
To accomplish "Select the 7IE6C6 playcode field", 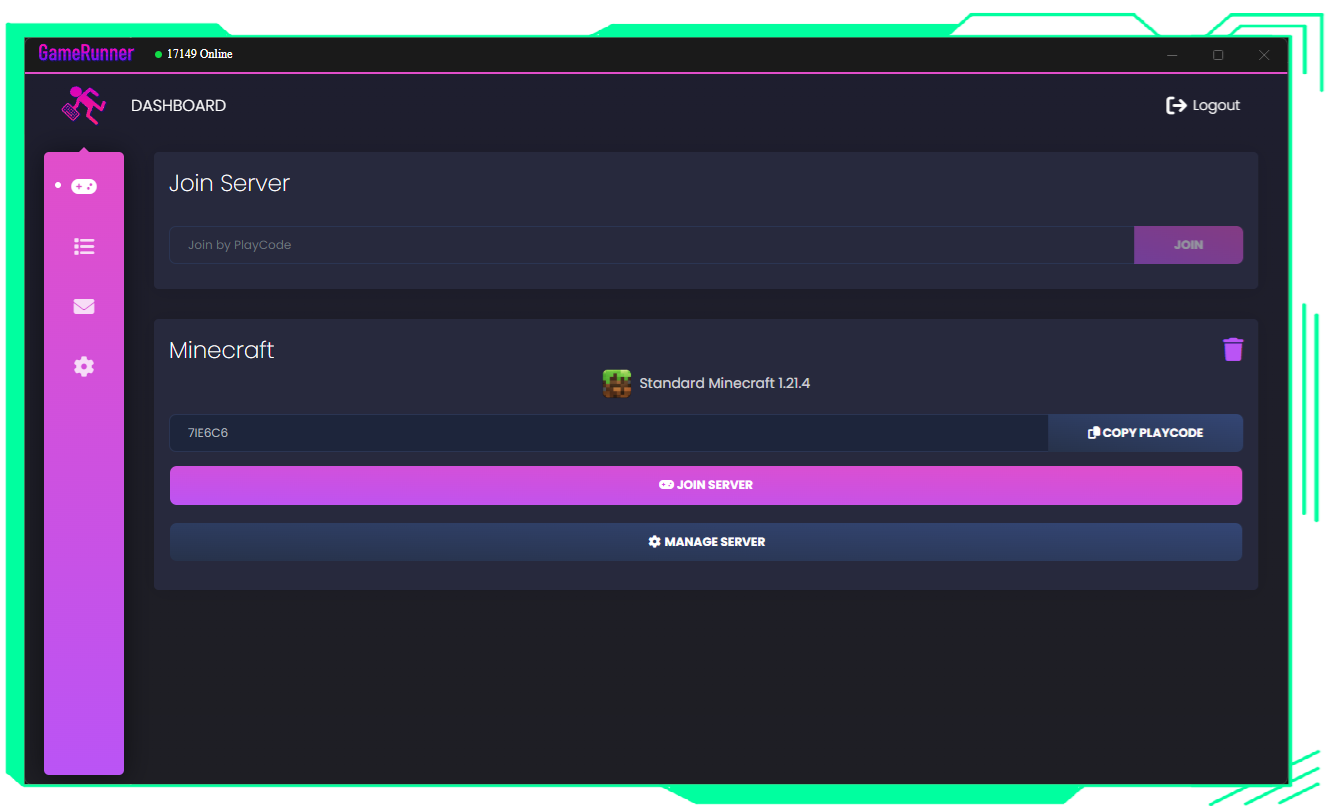I will pyautogui.click(x=607, y=432).
